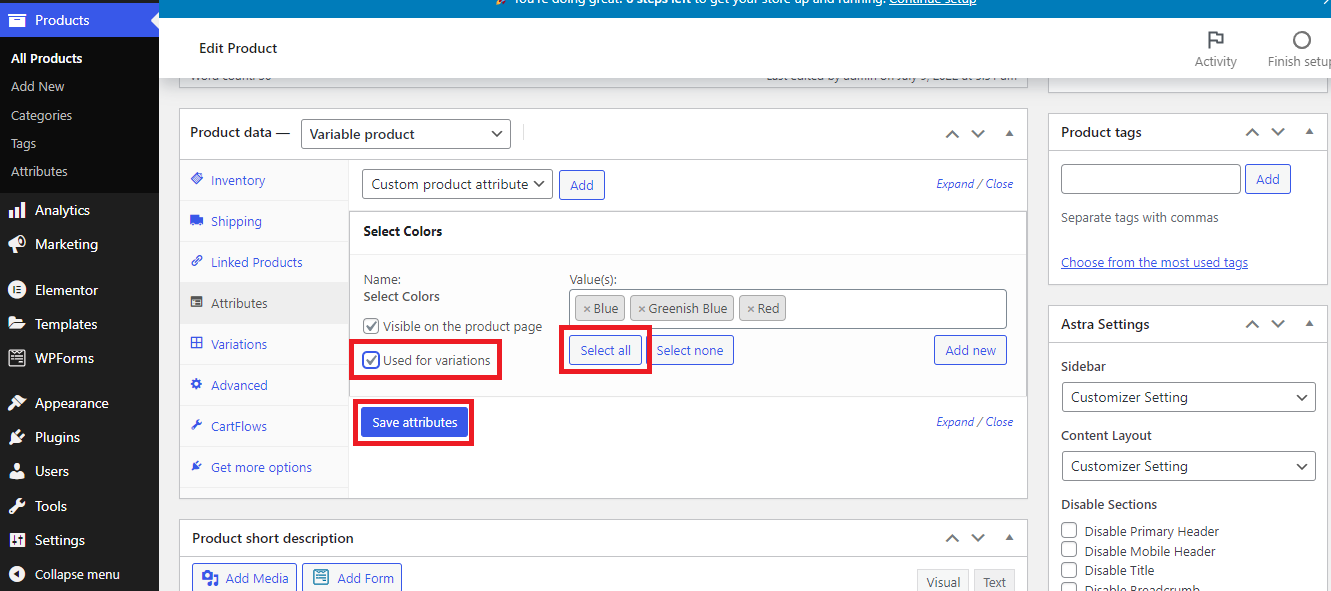Toggle Used for variations checkbox

point(371,360)
